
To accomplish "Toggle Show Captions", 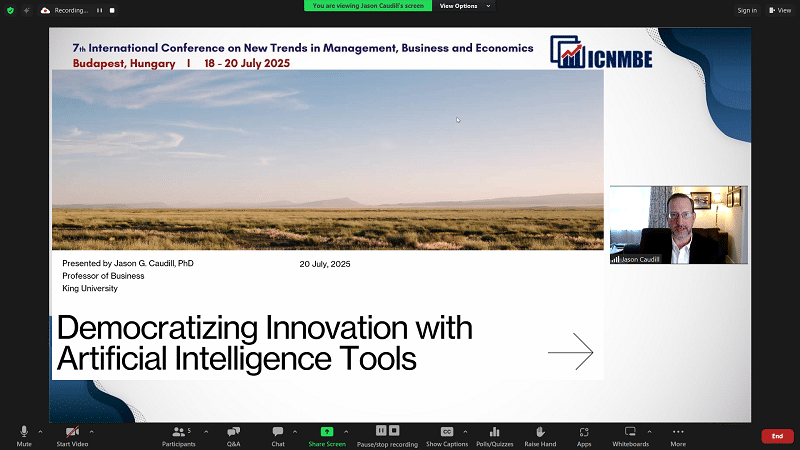I will click(447, 432).
